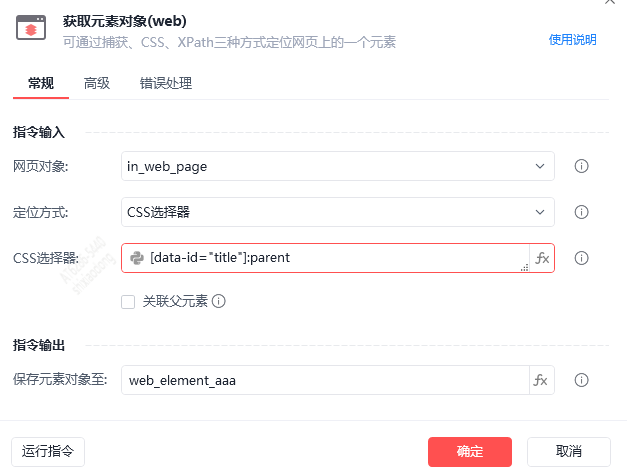Open the 使用说明 link
The image size is (627, 476).
[572, 40]
